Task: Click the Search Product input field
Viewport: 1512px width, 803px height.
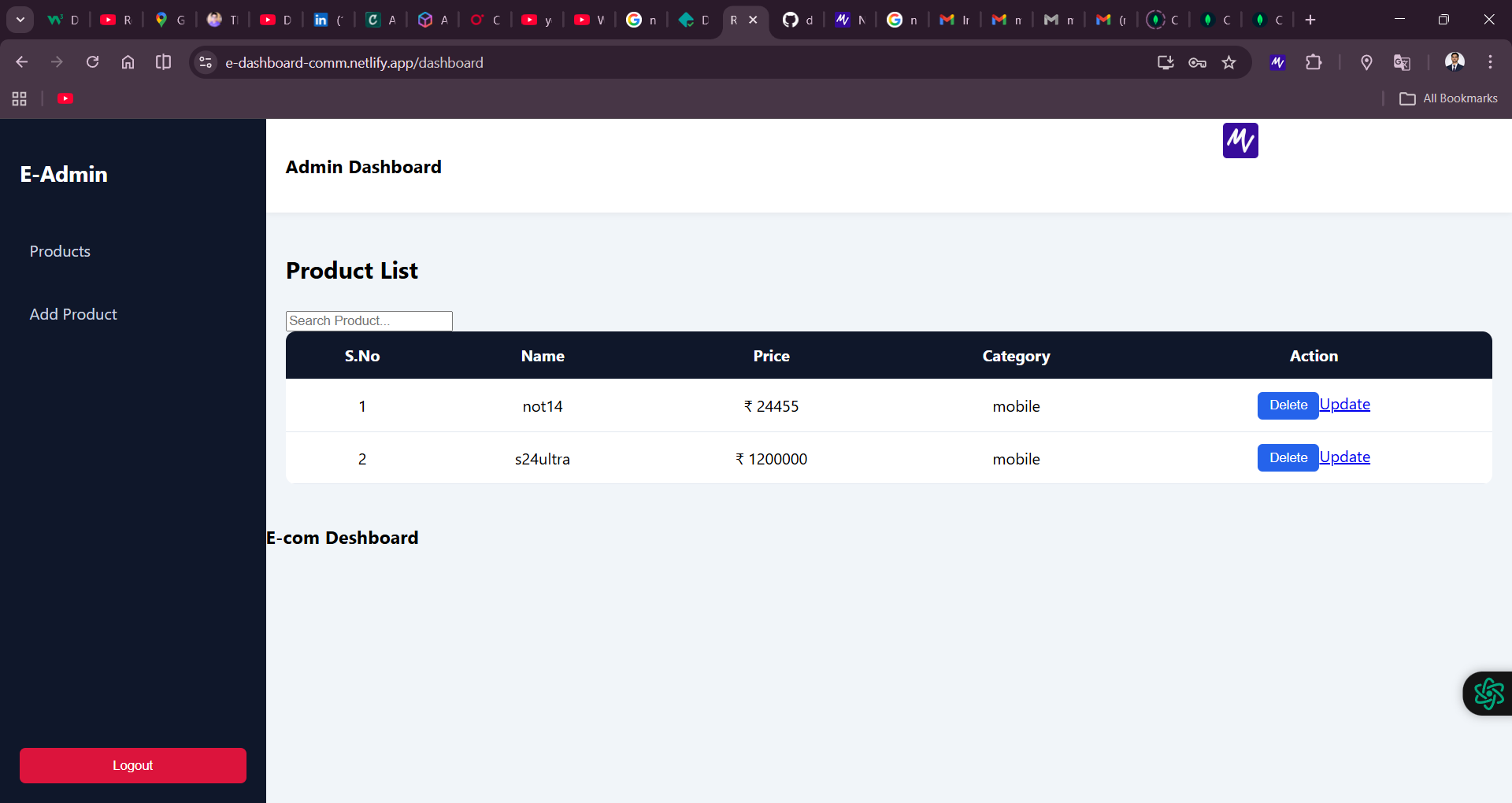Action: coord(369,320)
